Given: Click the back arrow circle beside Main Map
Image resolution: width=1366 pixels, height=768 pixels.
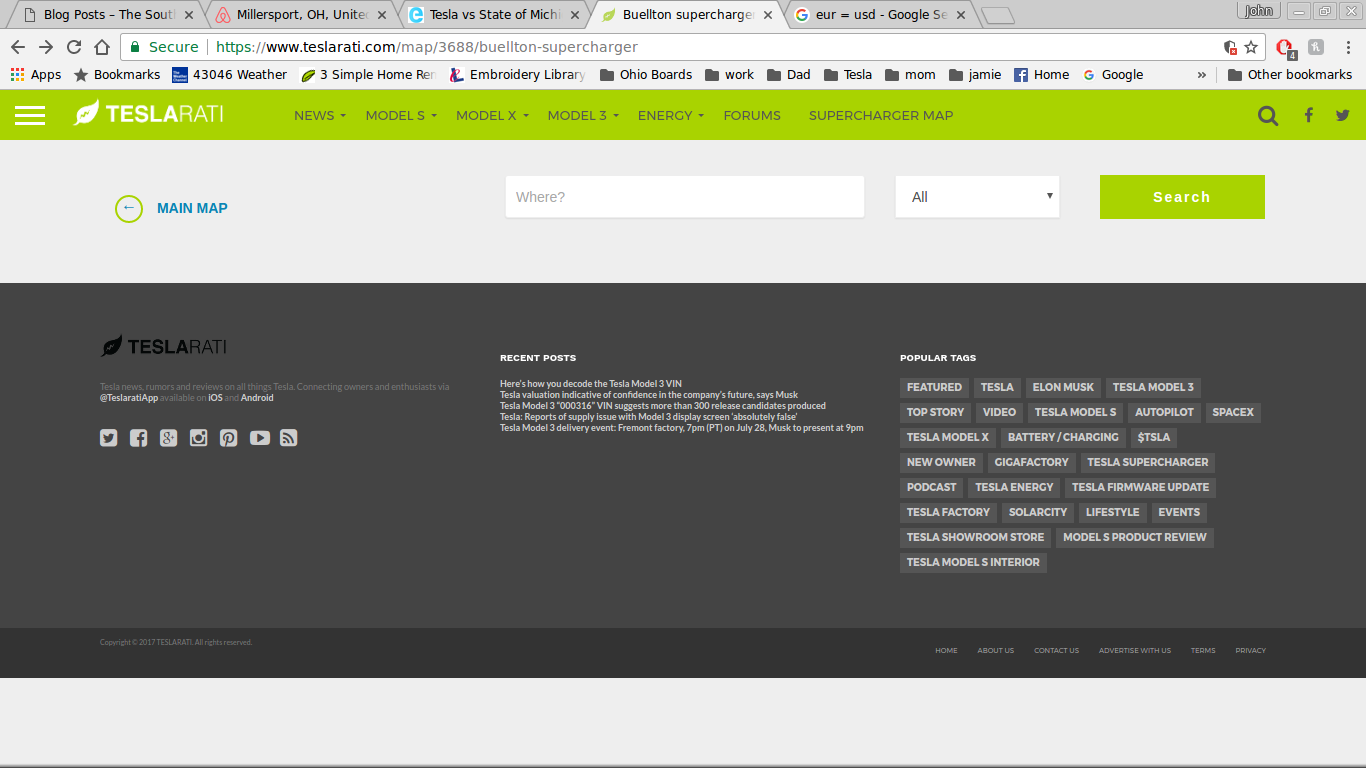Looking at the screenshot, I should [129, 208].
